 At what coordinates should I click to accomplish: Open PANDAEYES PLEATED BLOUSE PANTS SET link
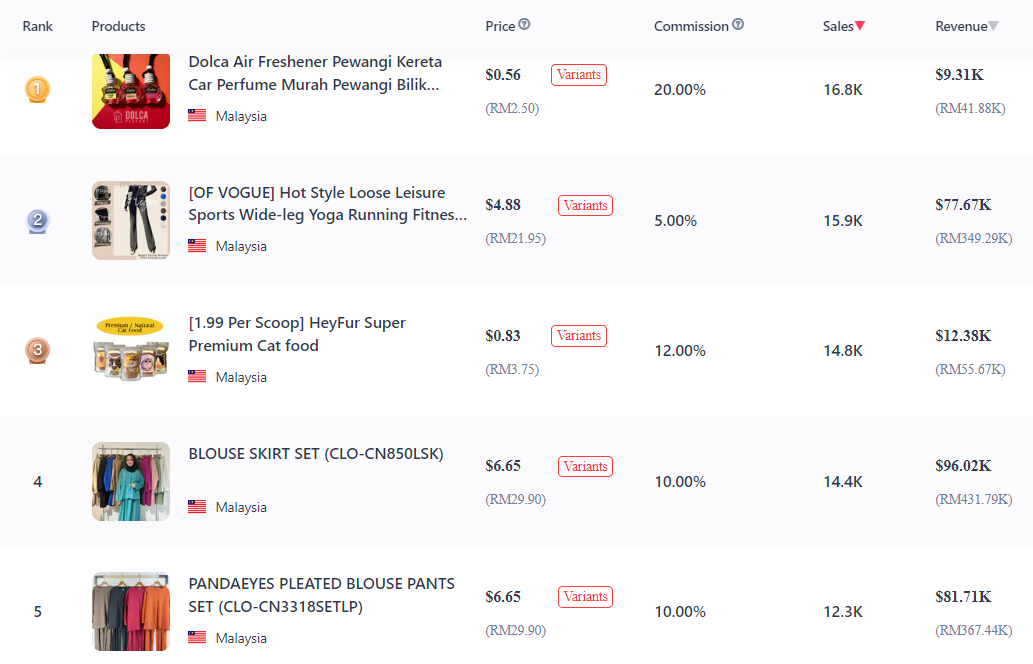point(321,595)
